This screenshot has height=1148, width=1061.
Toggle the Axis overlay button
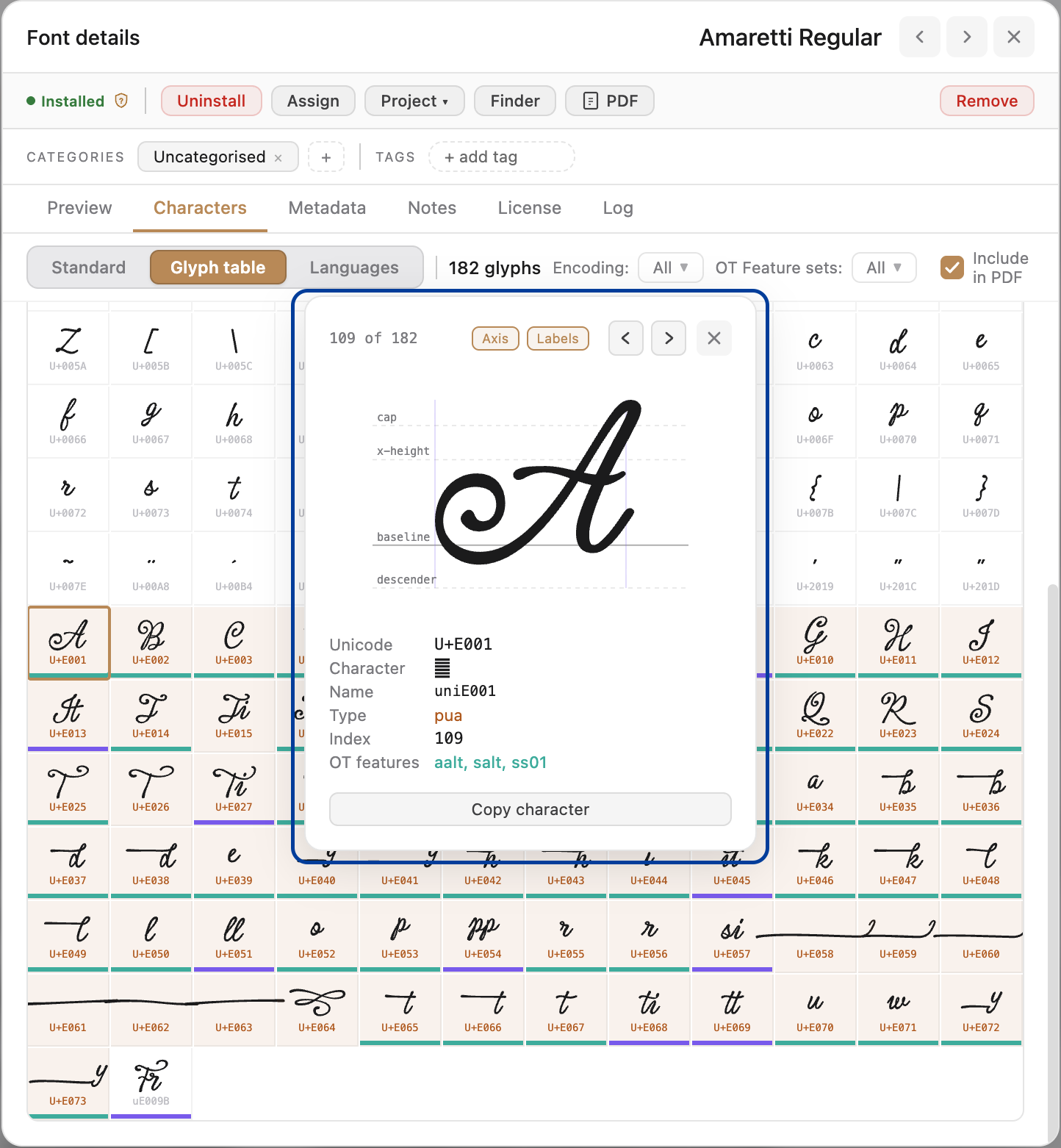point(495,338)
